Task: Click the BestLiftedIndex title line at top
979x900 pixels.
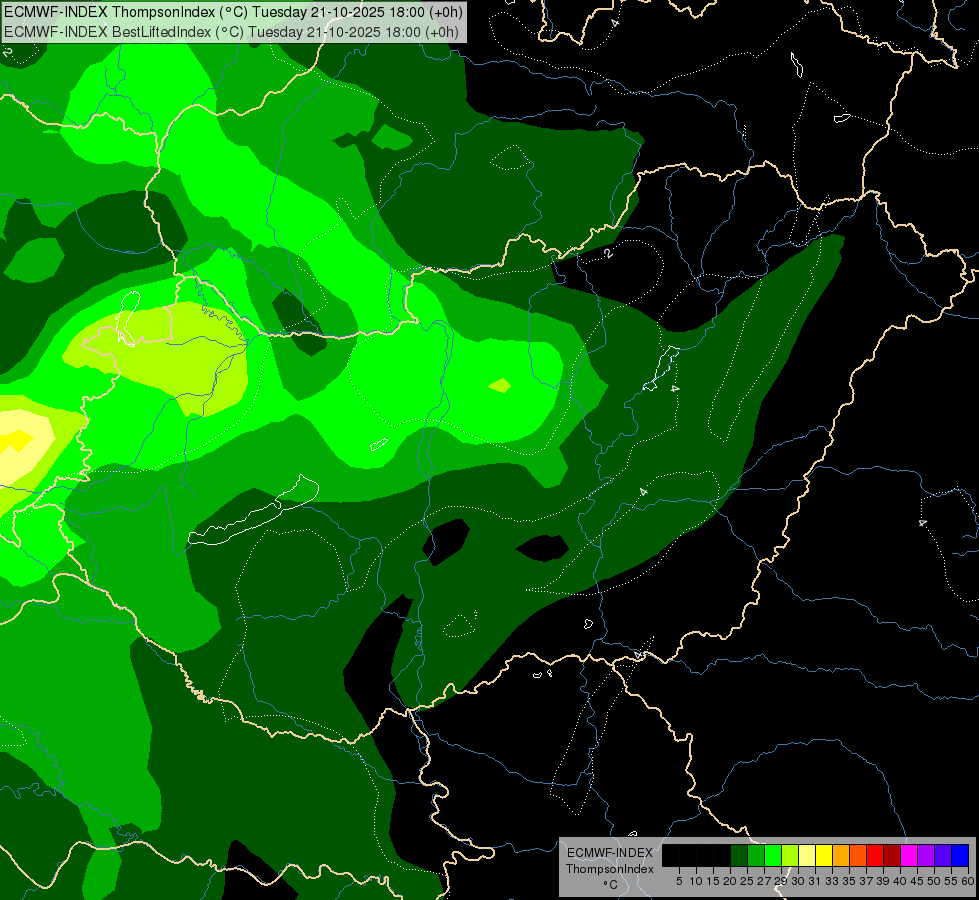Action: click(x=232, y=32)
